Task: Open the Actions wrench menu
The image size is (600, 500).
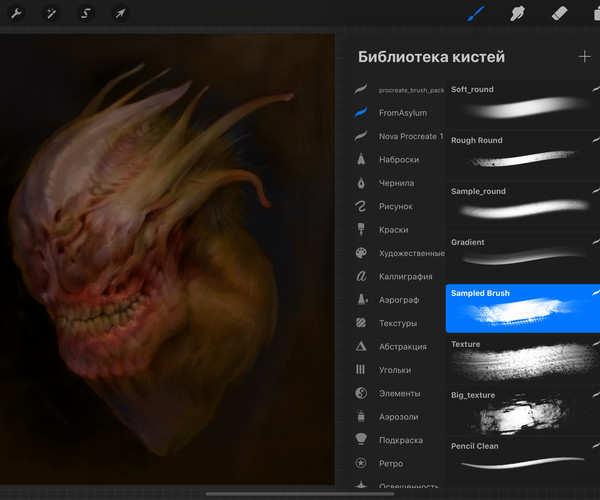Action: [x=16, y=14]
